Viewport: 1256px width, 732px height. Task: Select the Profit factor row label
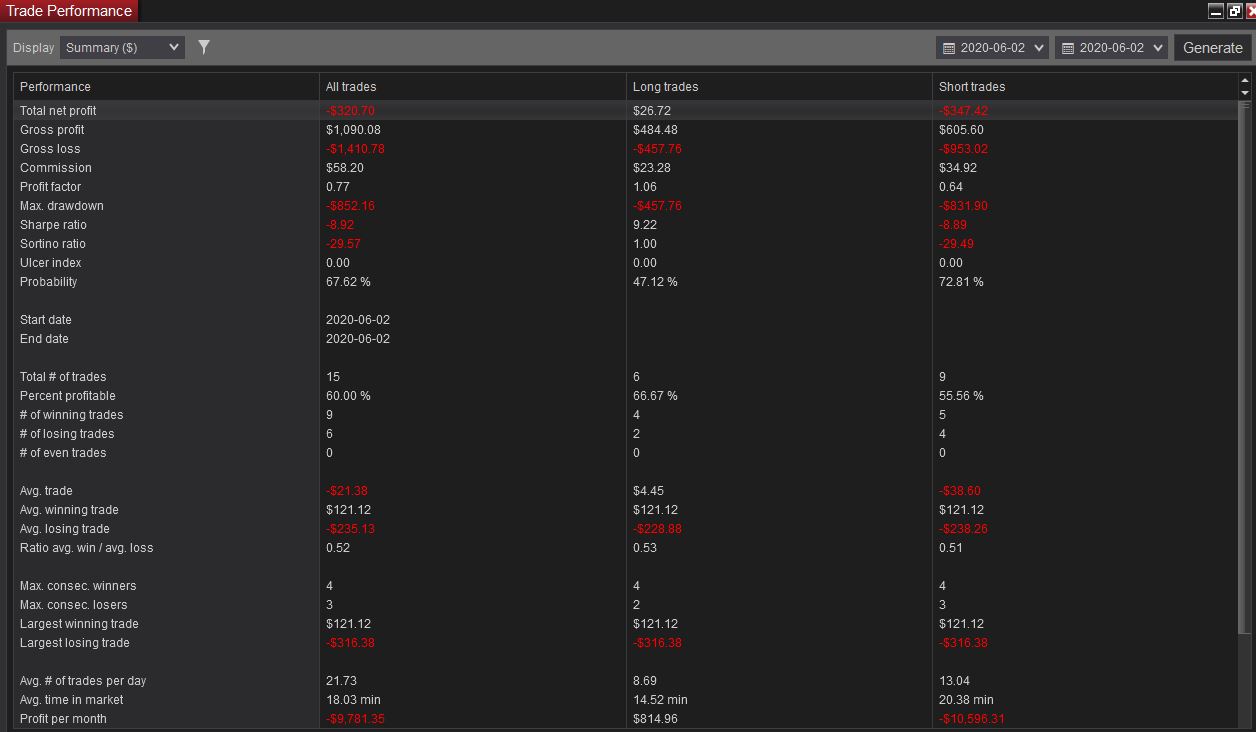(50, 187)
